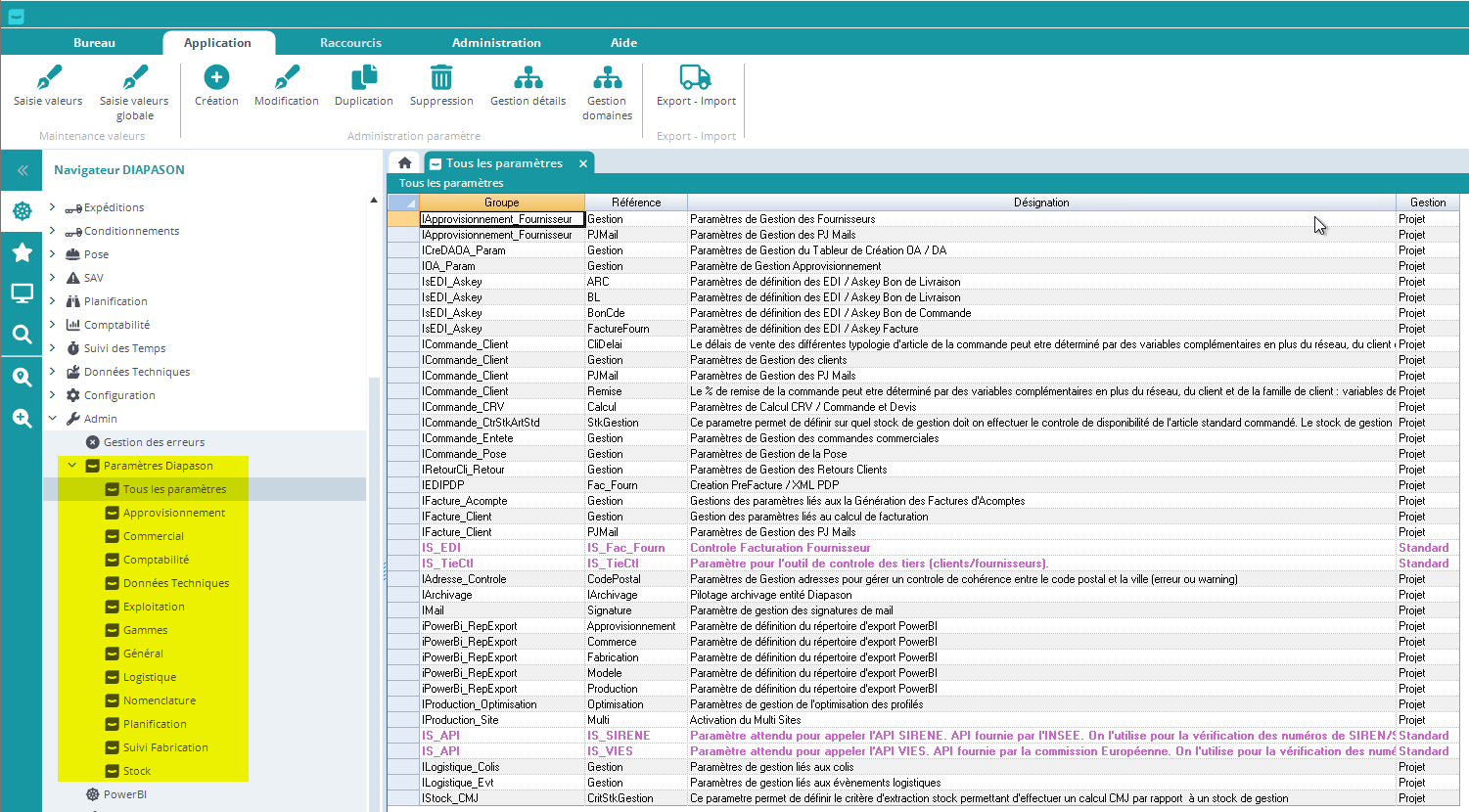Image resolution: width=1469 pixels, height=812 pixels.
Task: Collapse the navigator panel with double chevron
Action: 23,170
